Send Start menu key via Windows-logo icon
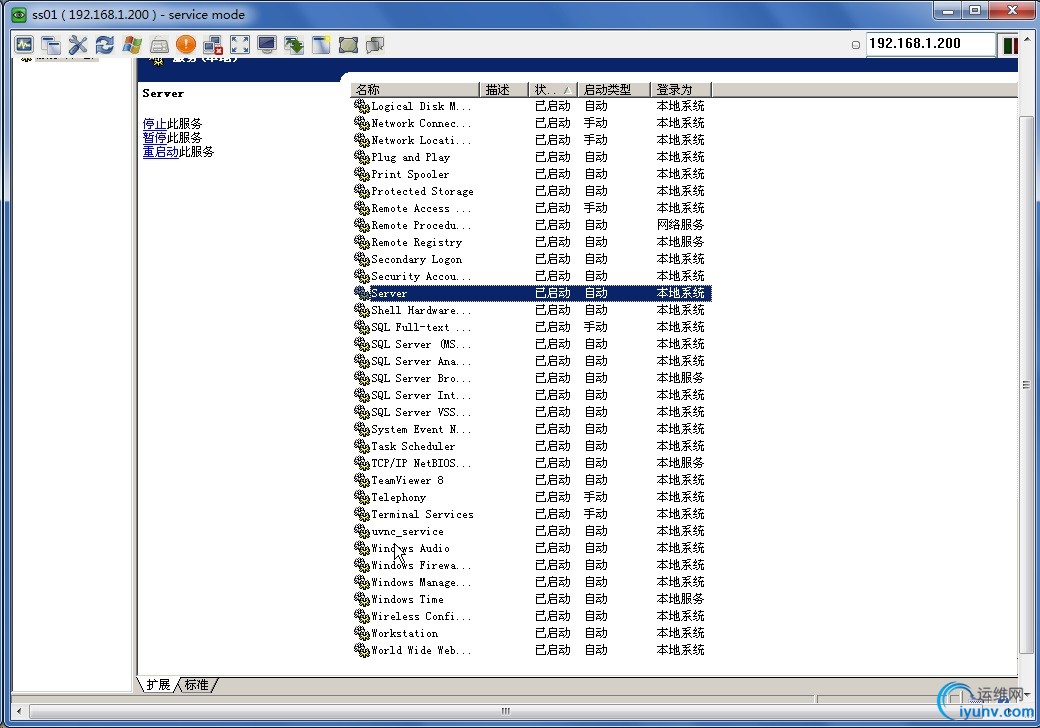The width and height of the screenshot is (1040, 728). (132, 44)
